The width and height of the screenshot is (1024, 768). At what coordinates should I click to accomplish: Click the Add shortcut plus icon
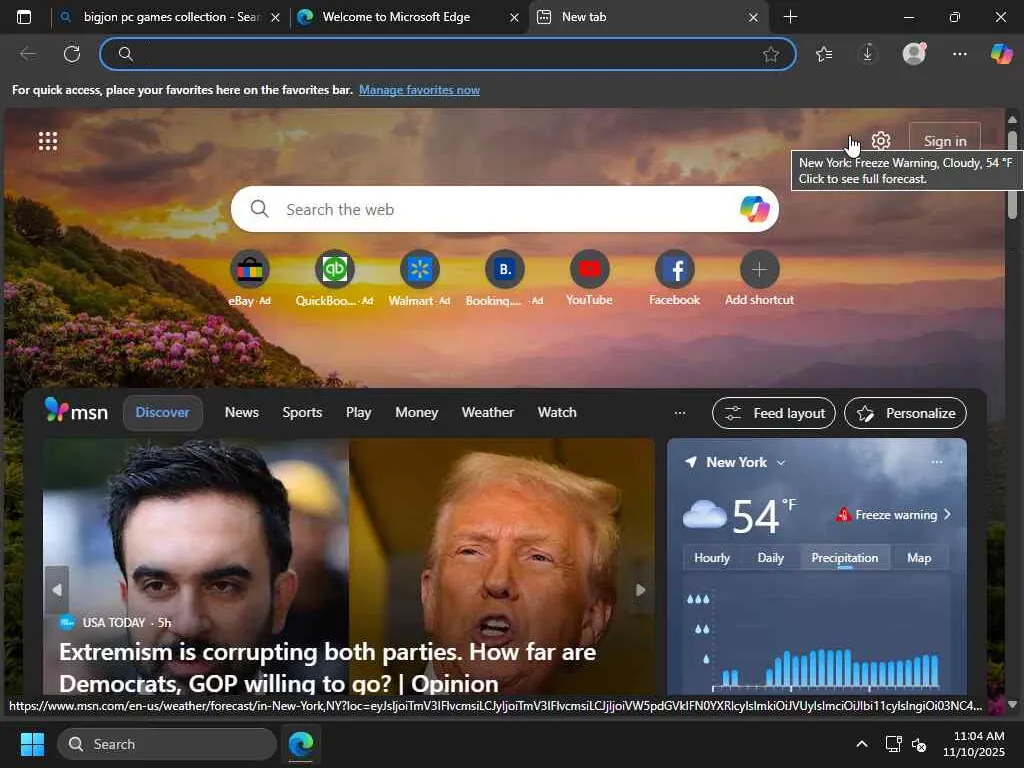coord(760,269)
